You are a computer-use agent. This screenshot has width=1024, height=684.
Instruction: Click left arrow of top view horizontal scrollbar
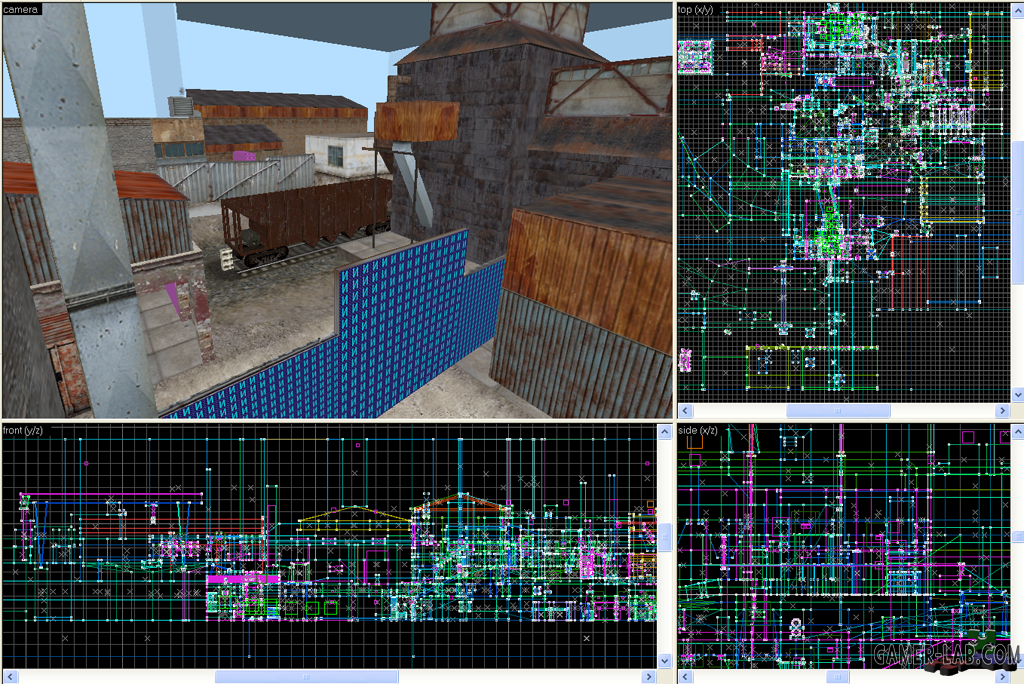coord(685,410)
